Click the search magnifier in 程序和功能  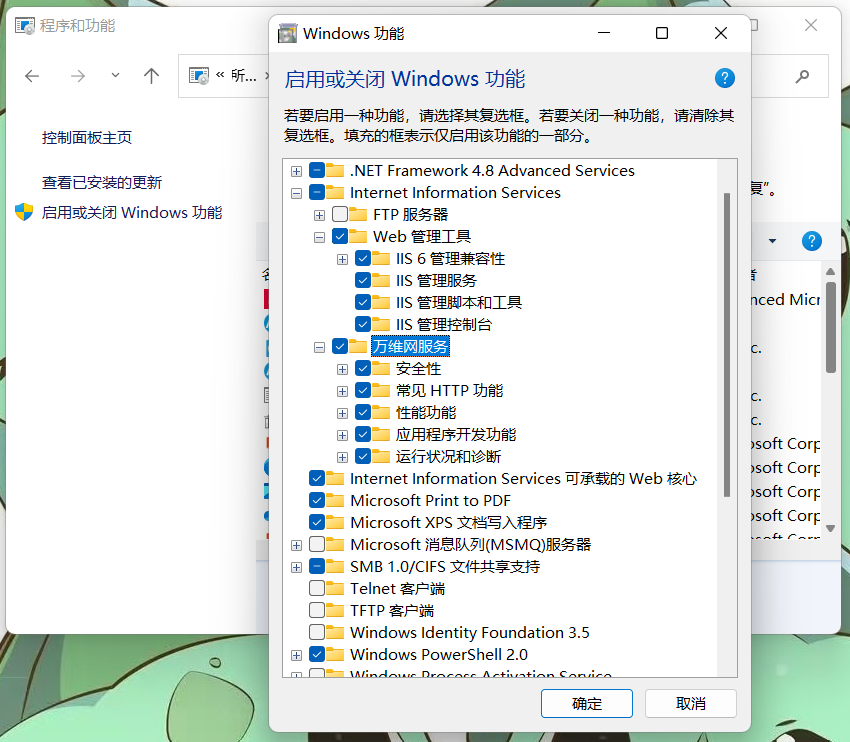point(802,76)
